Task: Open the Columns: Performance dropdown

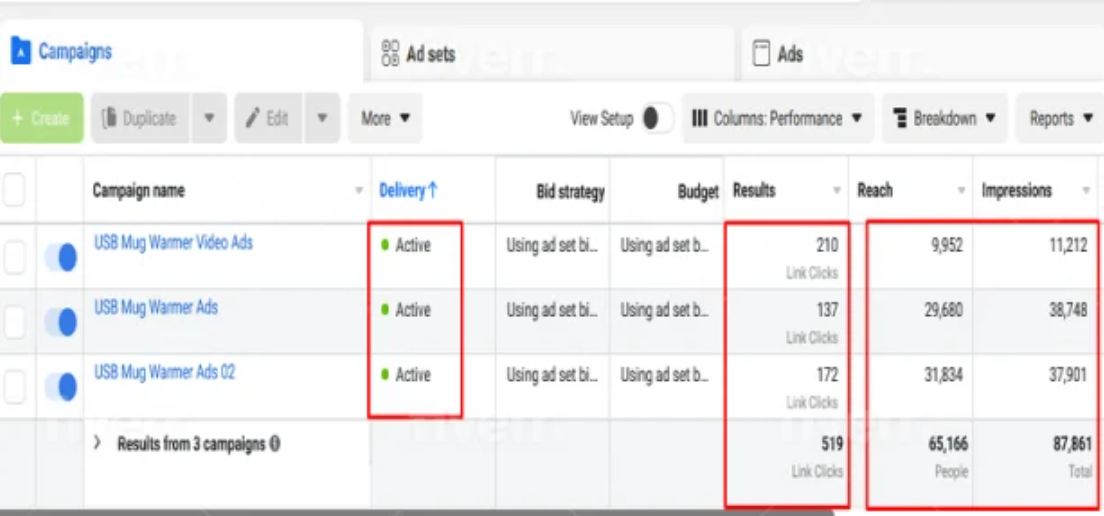Action: tap(777, 118)
